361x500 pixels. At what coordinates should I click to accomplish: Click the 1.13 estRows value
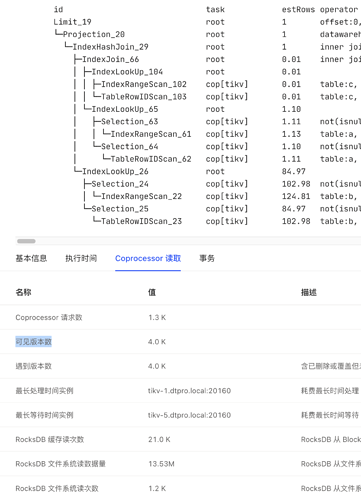[291, 134]
